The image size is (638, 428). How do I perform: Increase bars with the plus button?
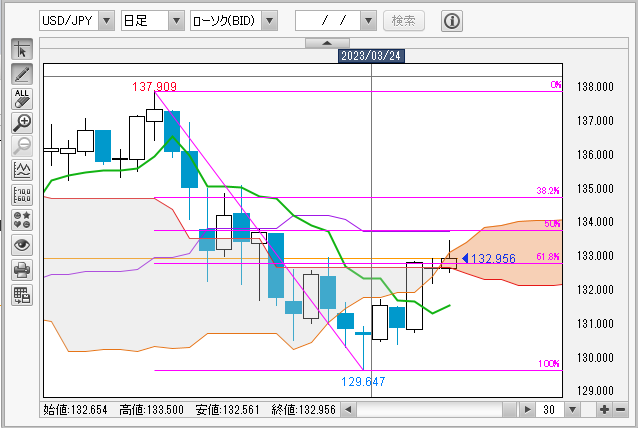coord(604,409)
